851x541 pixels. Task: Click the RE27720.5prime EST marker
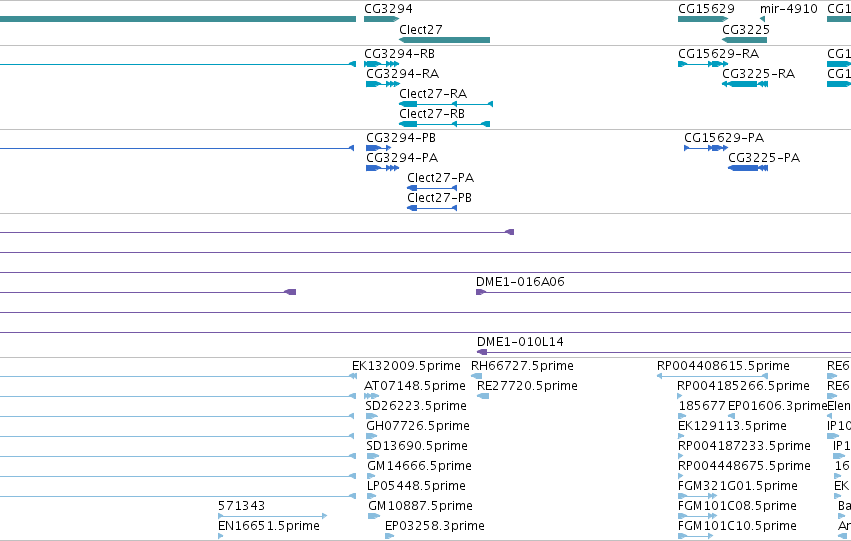tap(483, 396)
